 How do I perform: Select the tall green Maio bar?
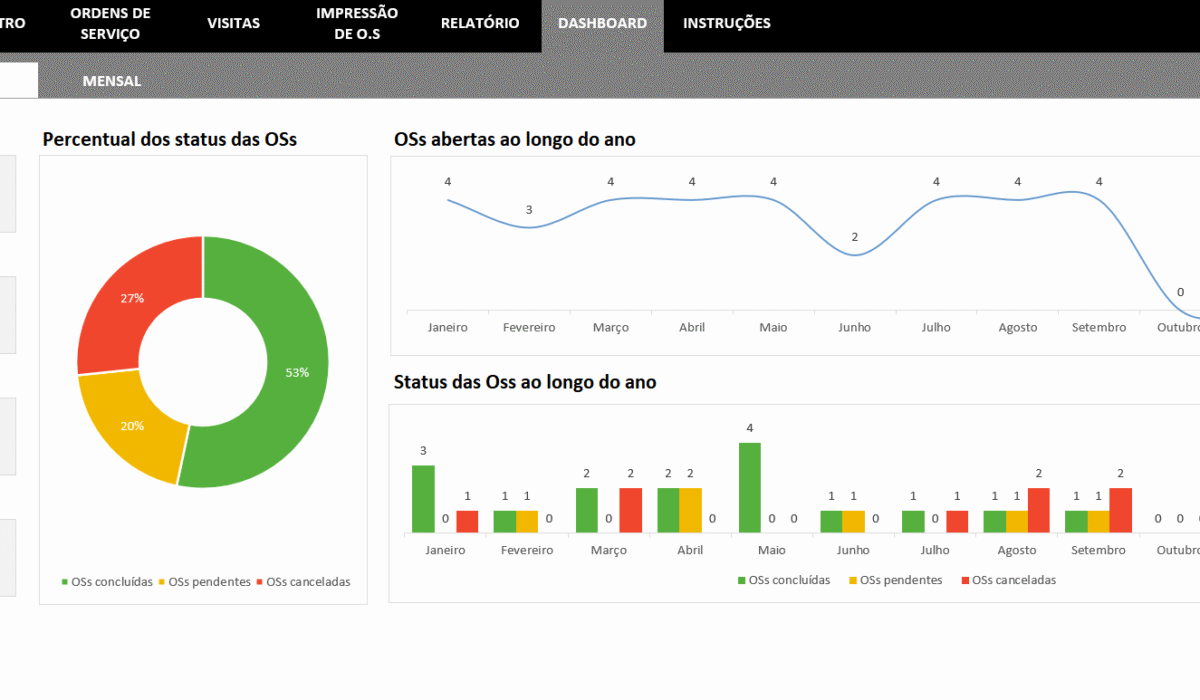click(x=749, y=488)
